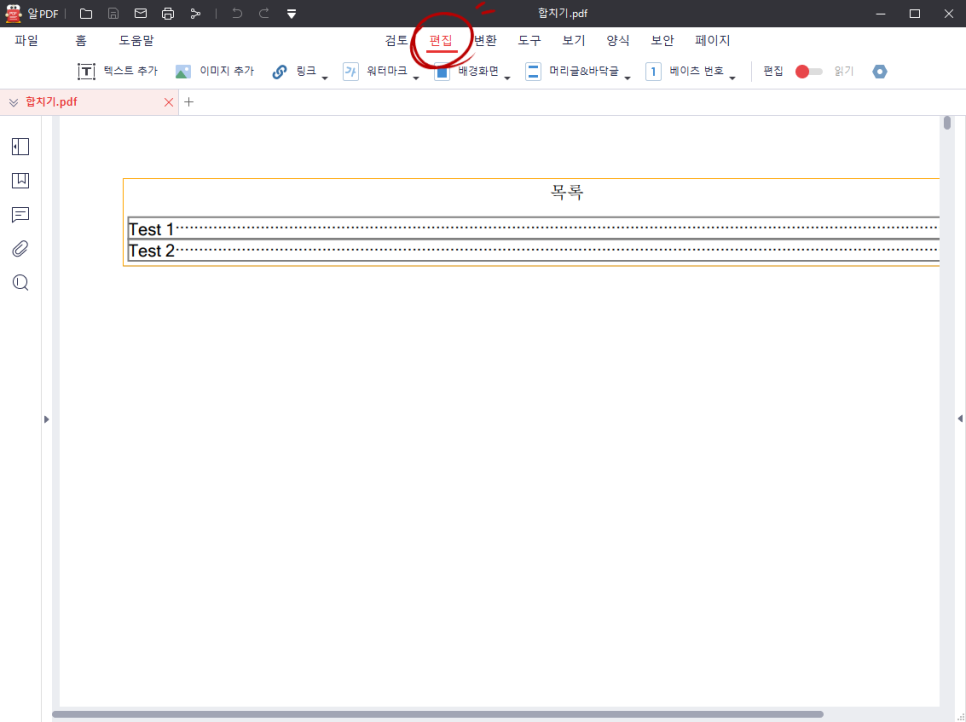Open the 홈 tab
966x722 pixels.
point(81,41)
